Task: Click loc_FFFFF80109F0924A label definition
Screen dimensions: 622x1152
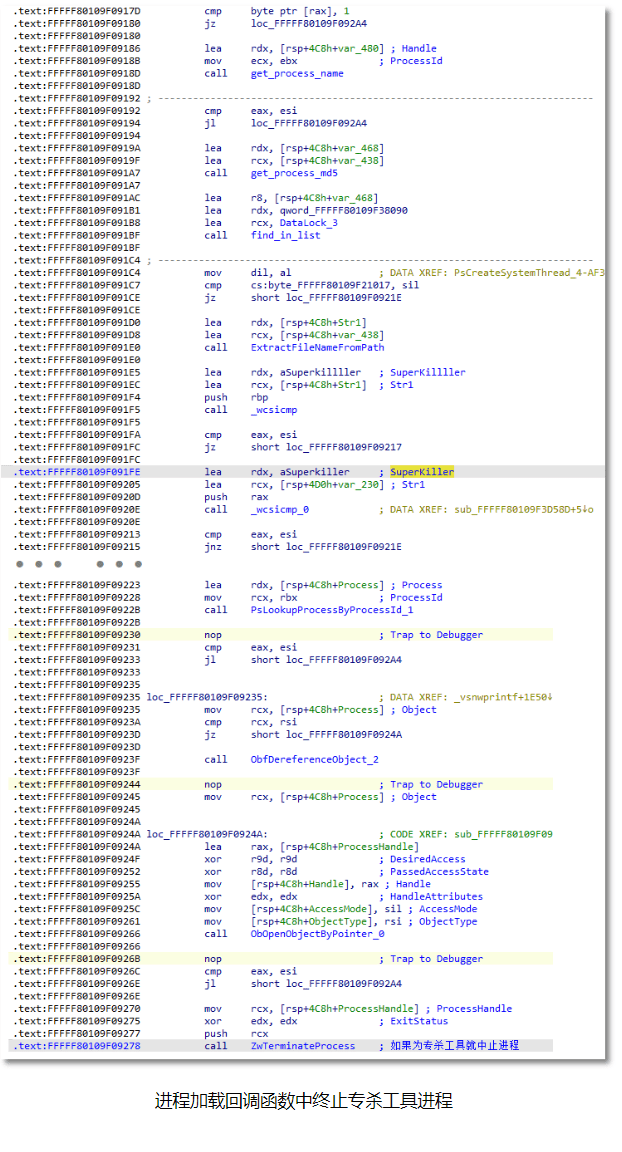Action: 207,835
